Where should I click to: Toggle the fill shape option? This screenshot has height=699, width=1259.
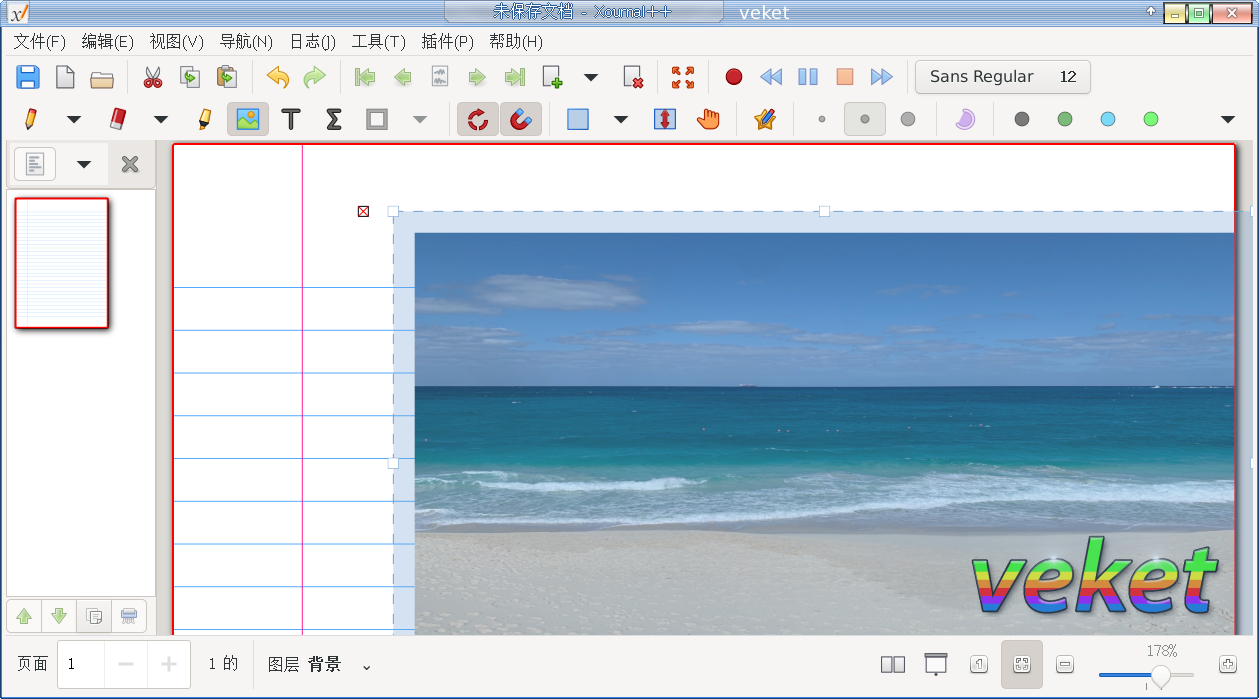[965, 119]
